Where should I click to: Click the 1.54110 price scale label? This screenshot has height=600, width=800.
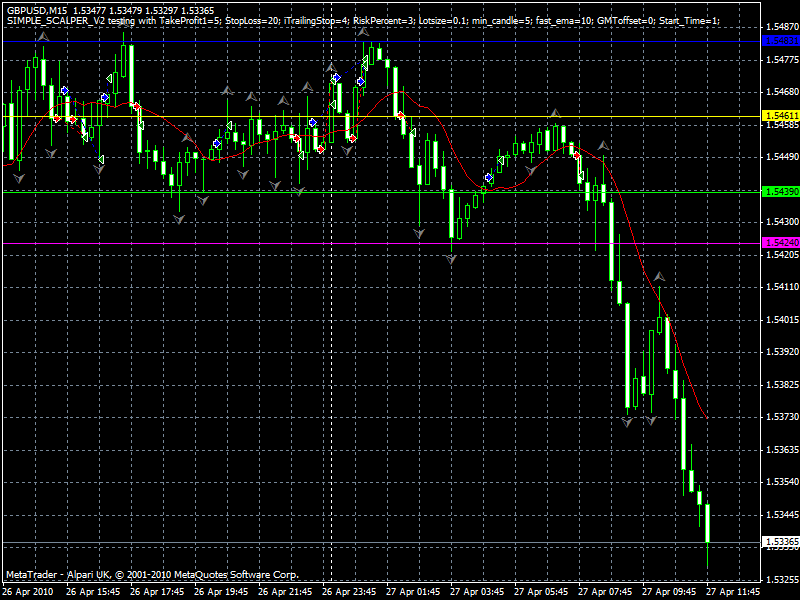[782, 287]
